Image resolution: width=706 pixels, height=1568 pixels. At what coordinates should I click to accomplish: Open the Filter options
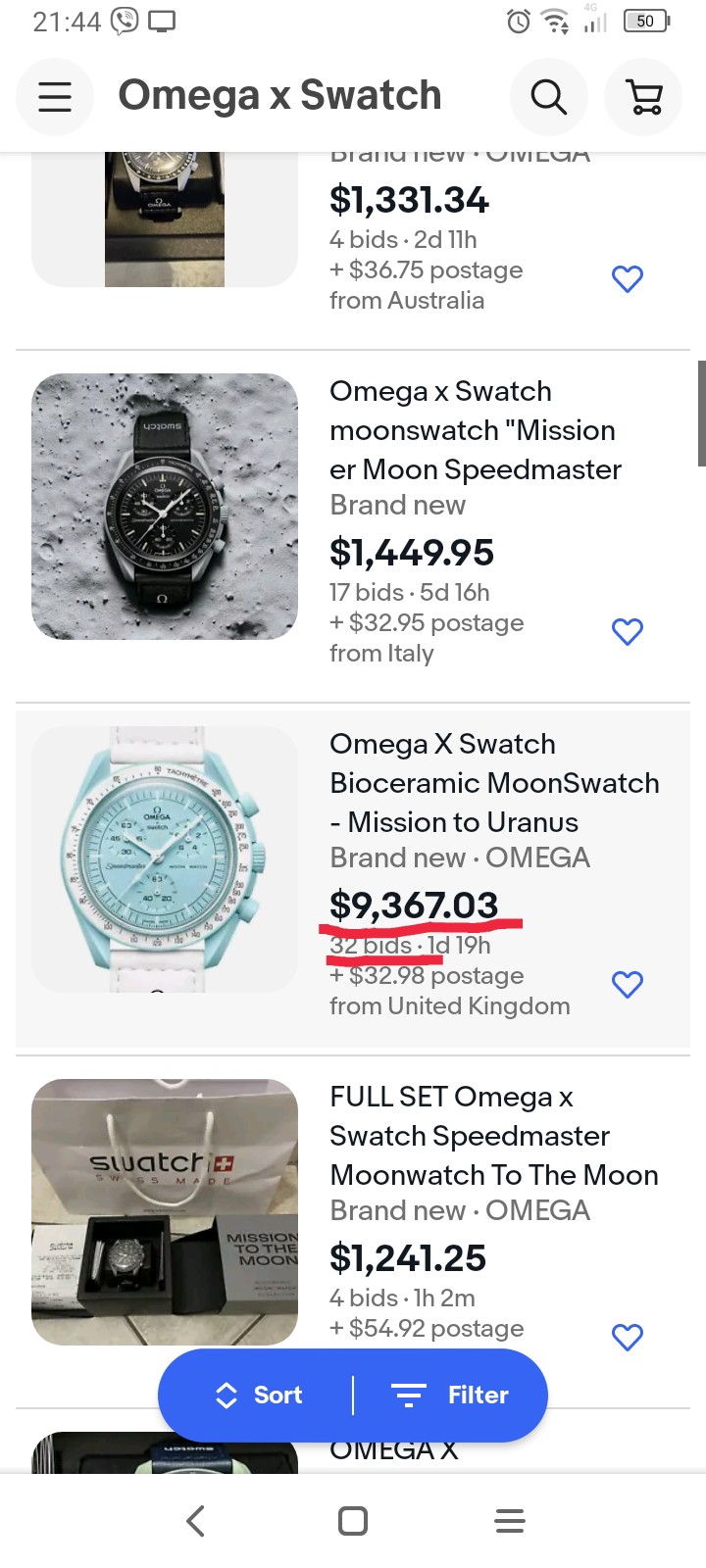[450, 1396]
